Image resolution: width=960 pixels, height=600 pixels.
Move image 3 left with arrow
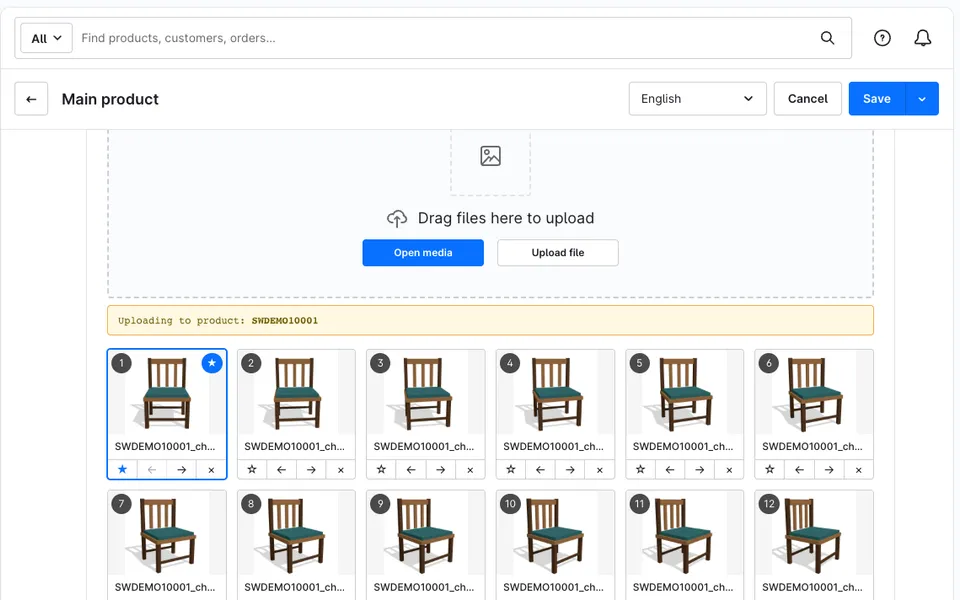click(x=411, y=470)
